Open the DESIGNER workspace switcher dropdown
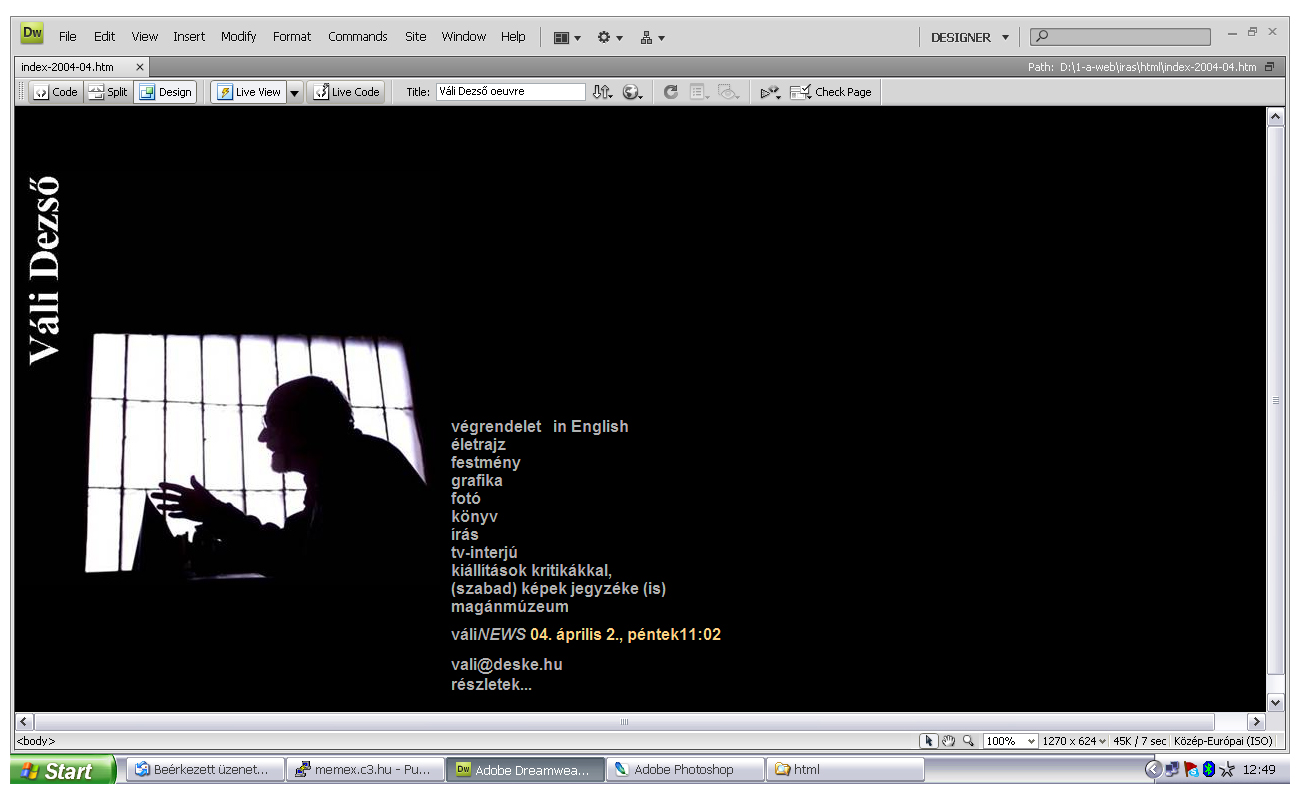This screenshot has width=1300, height=800. pyautogui.click(x=969, y=37)
